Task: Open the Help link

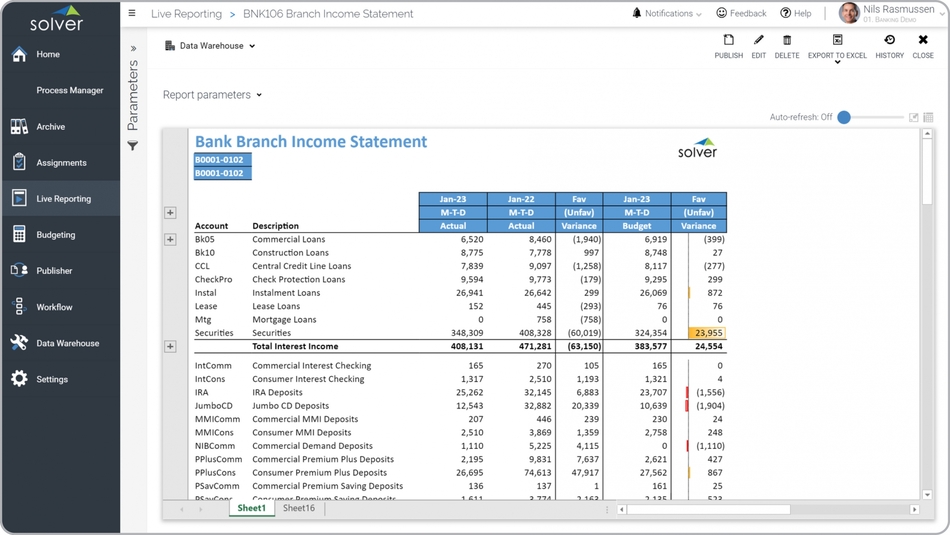Action: [x=796, y=14]
